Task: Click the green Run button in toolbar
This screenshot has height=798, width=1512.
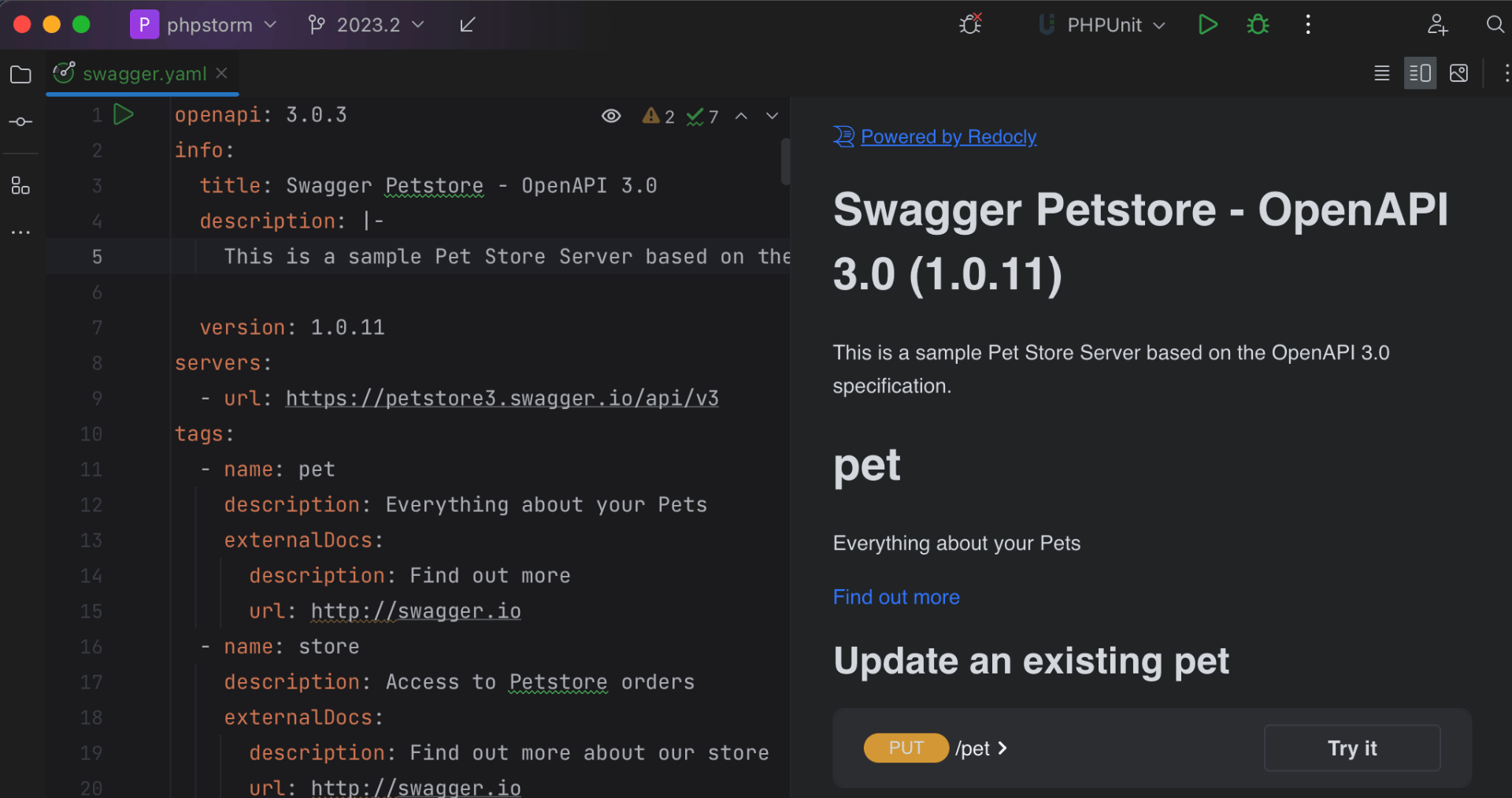Action: click(x=1207, y=25)
